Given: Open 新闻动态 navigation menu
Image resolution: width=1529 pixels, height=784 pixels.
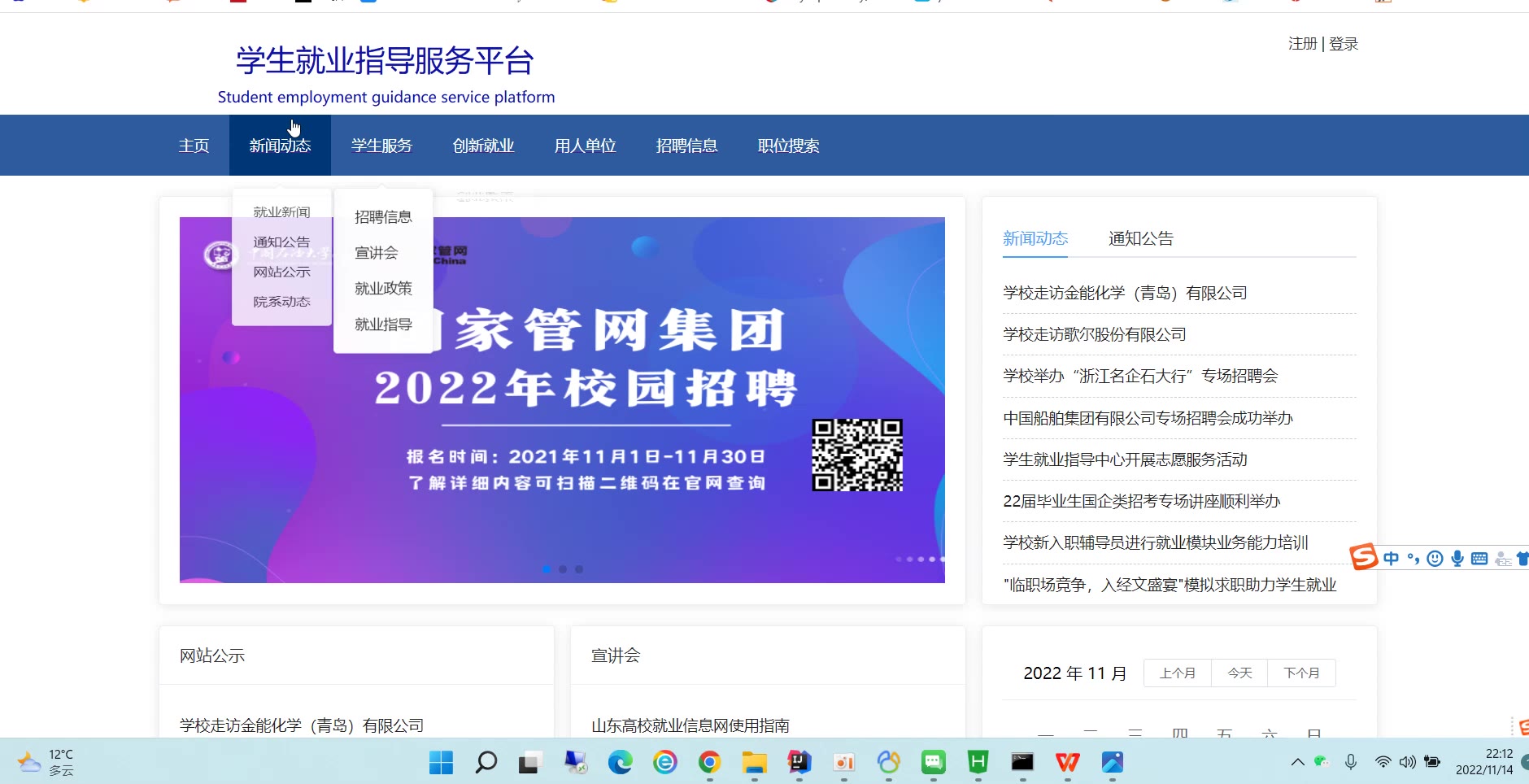Looking at the screenshot, I should 280,146.
